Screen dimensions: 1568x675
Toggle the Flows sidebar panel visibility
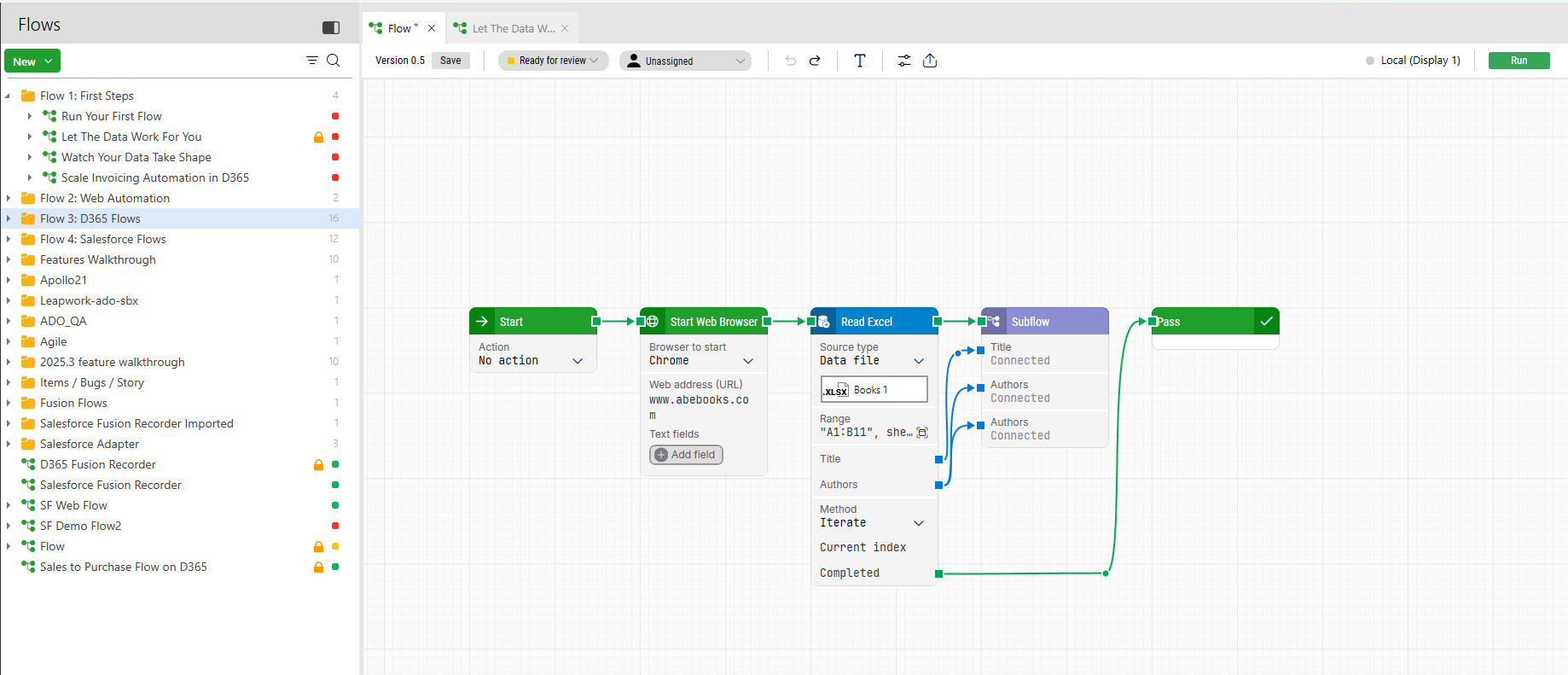331,27
